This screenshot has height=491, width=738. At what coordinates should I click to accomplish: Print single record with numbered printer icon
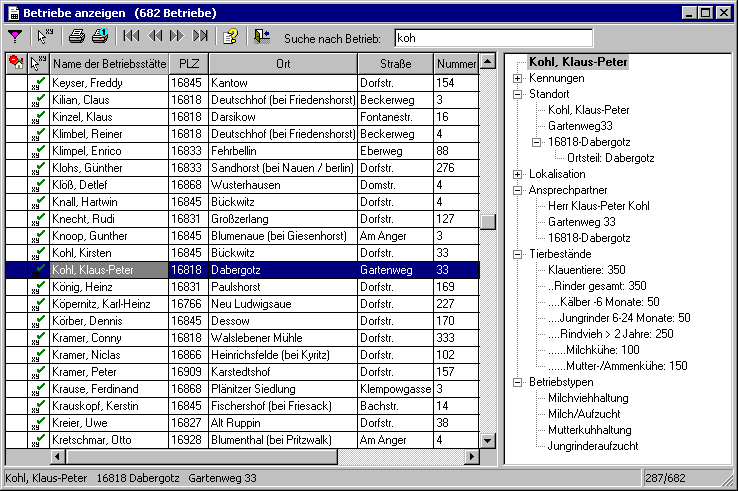pos(100,36)
